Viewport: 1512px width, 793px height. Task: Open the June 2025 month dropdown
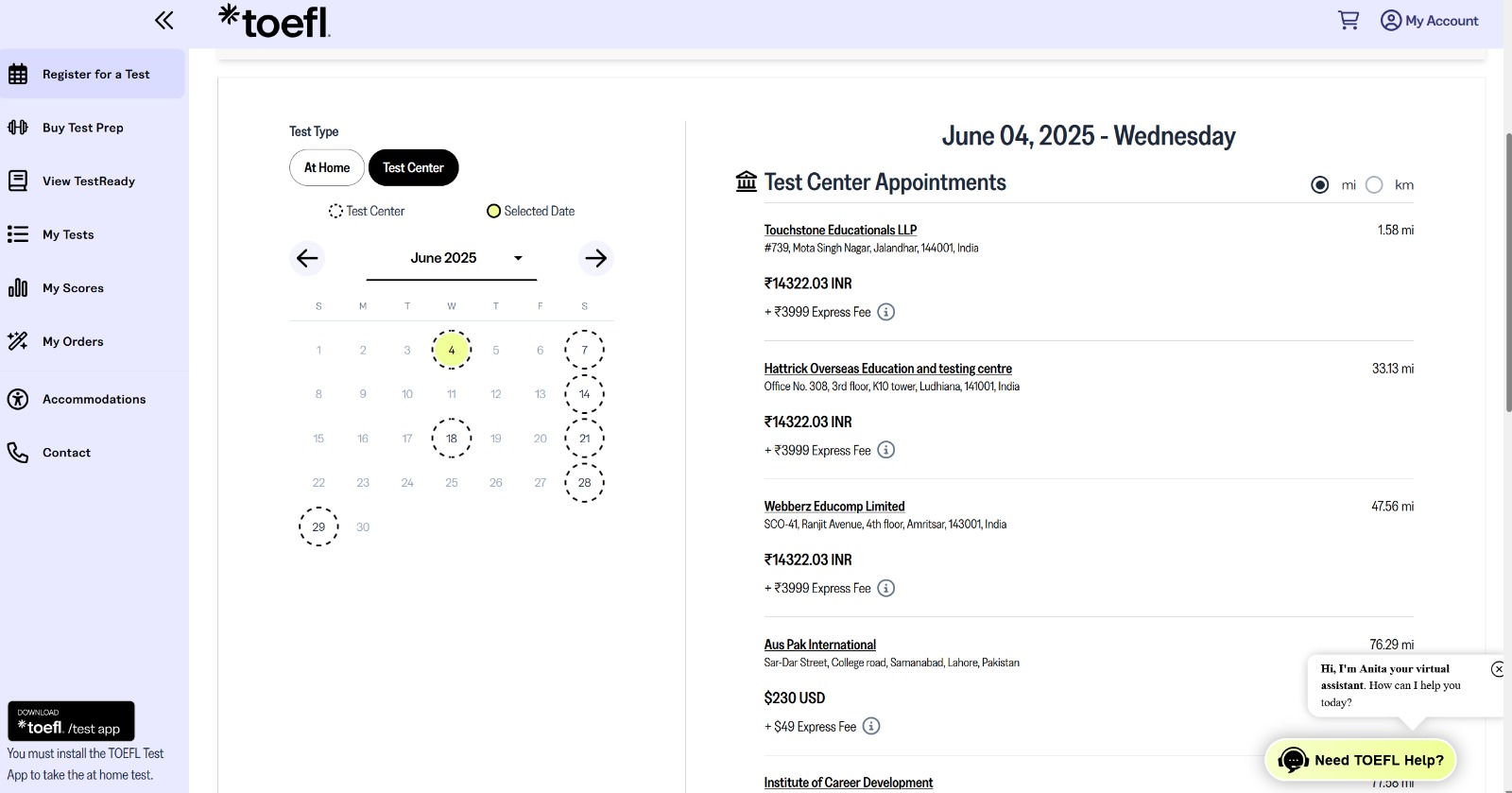point(452,259)
